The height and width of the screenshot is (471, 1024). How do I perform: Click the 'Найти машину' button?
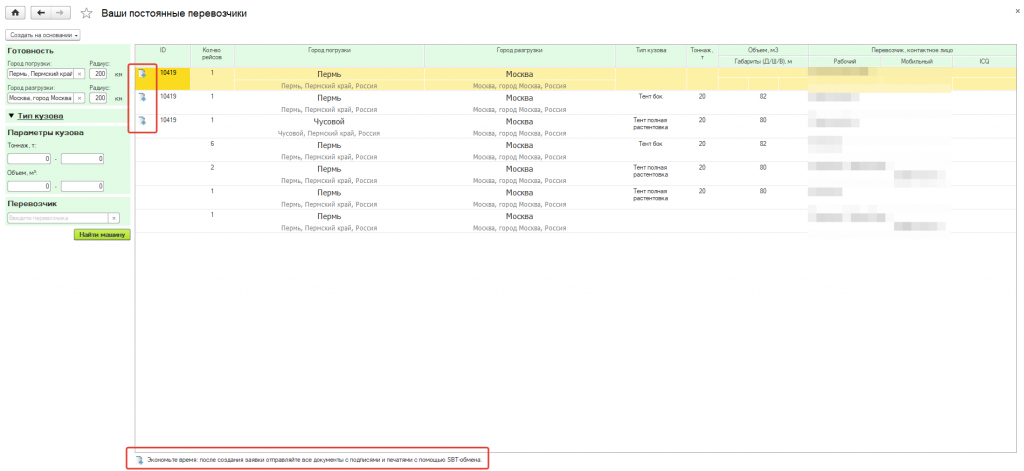102,235
